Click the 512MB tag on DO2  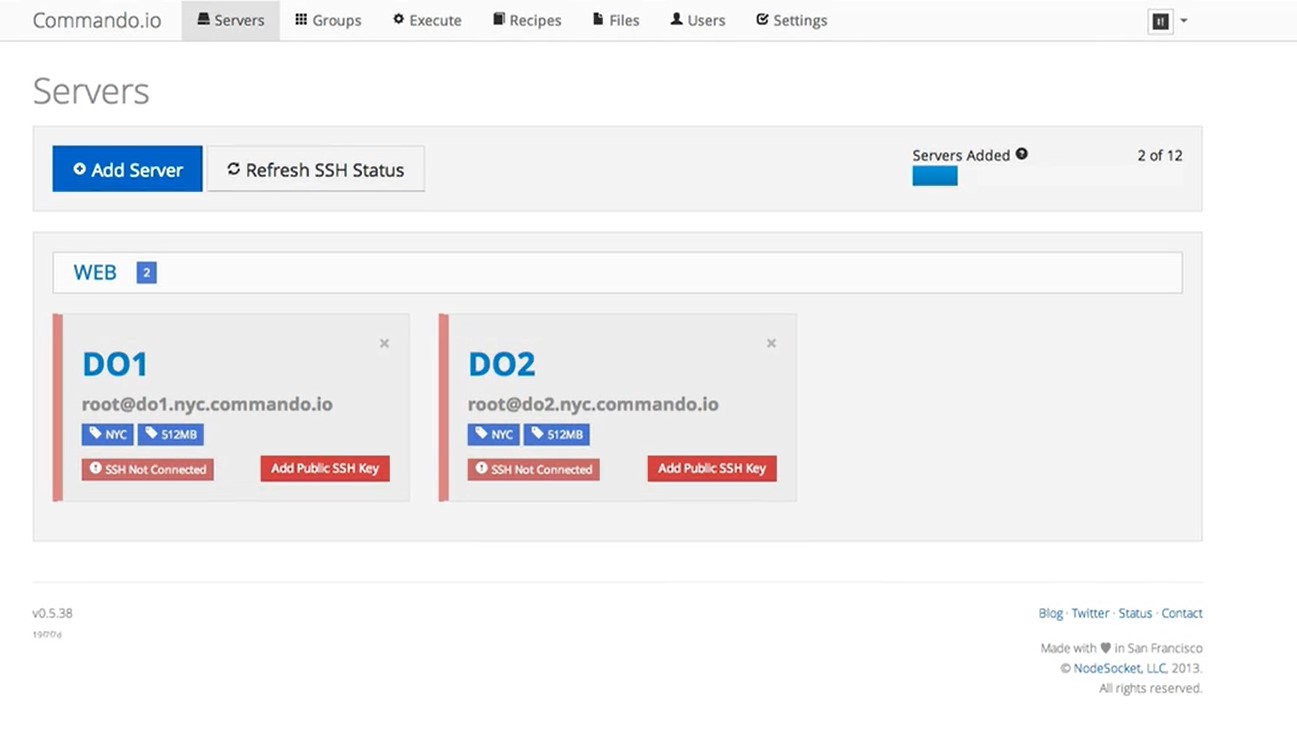tap(556, 434)
